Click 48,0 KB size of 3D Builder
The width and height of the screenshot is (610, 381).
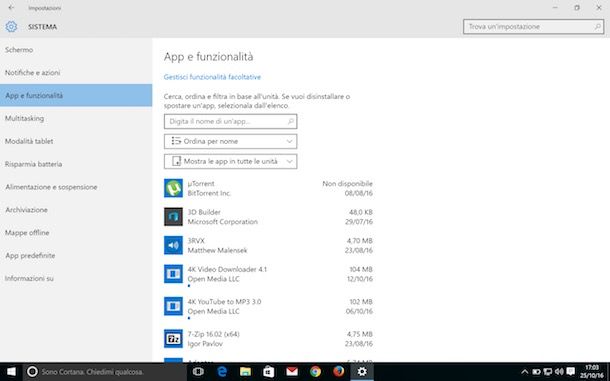[361, 212]
